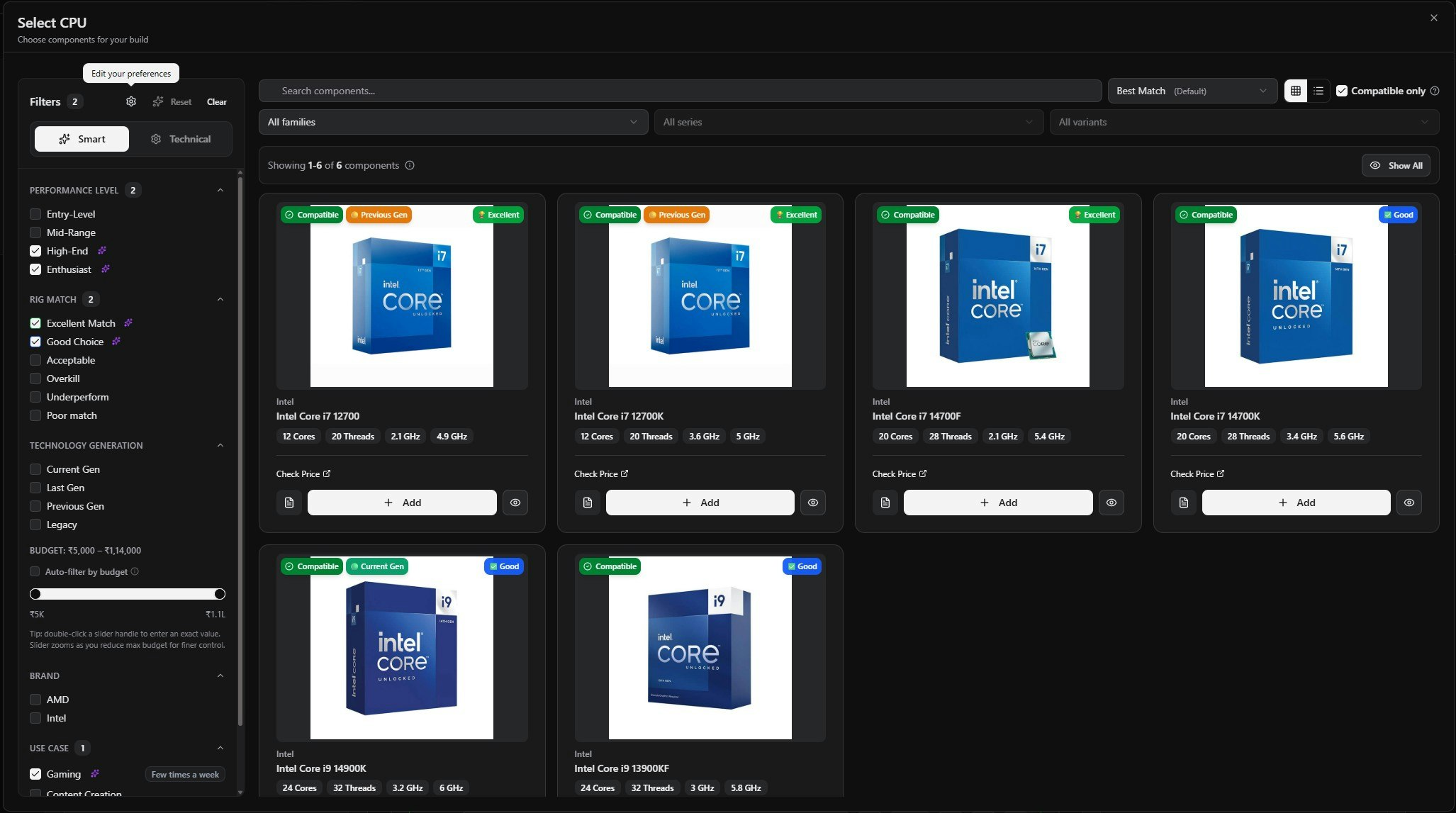Open the All variants dropdown
Screen dimensions: 1456x813
tap(1244, 122)
